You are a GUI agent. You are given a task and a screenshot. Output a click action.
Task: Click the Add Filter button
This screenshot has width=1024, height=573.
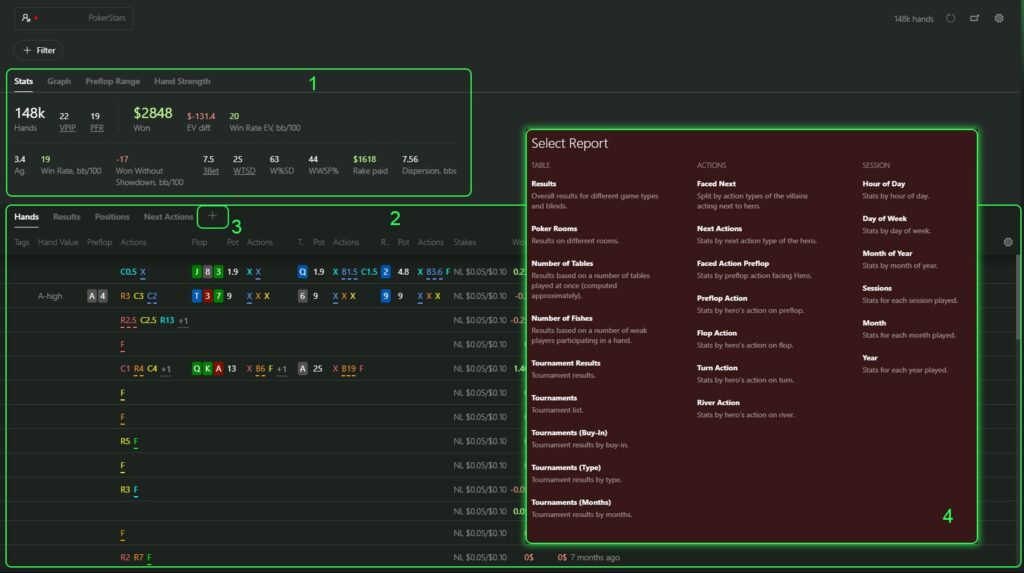[x=38, y=50]
